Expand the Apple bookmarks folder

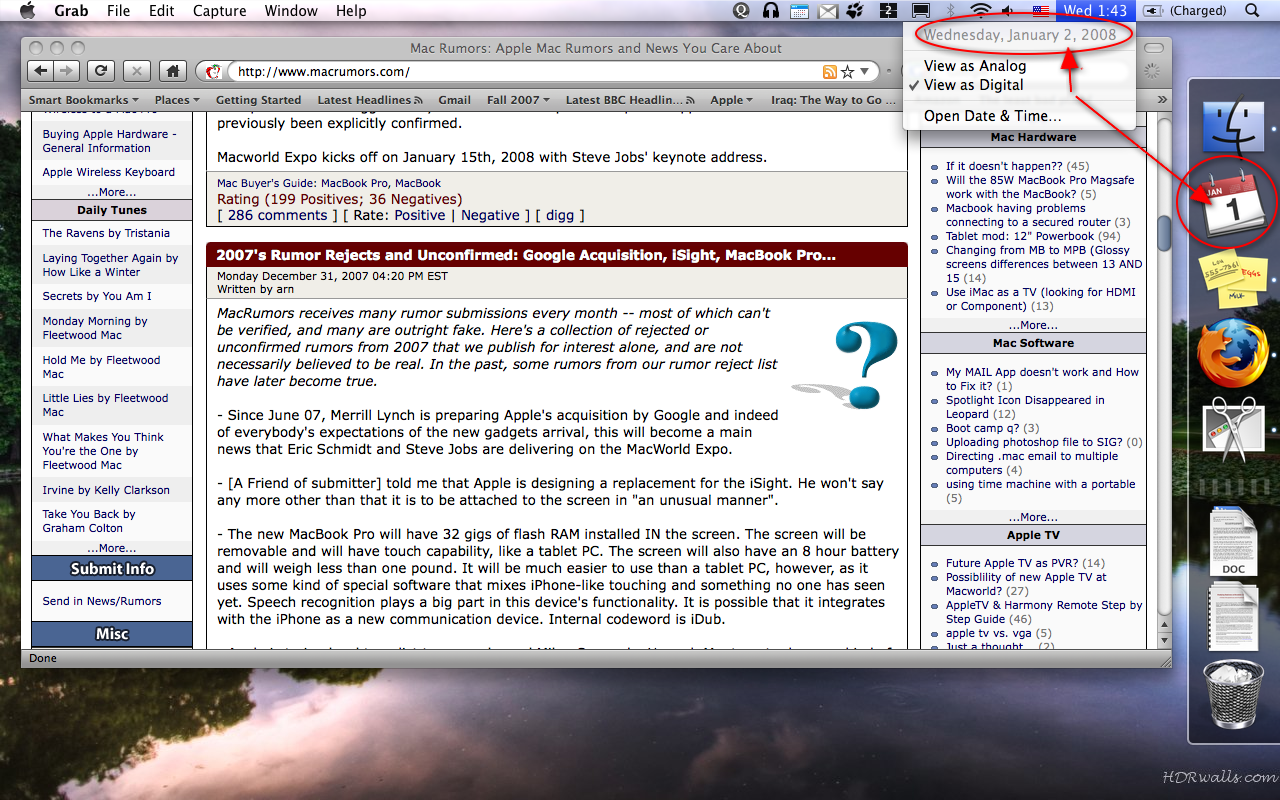[x=732, y=100]
